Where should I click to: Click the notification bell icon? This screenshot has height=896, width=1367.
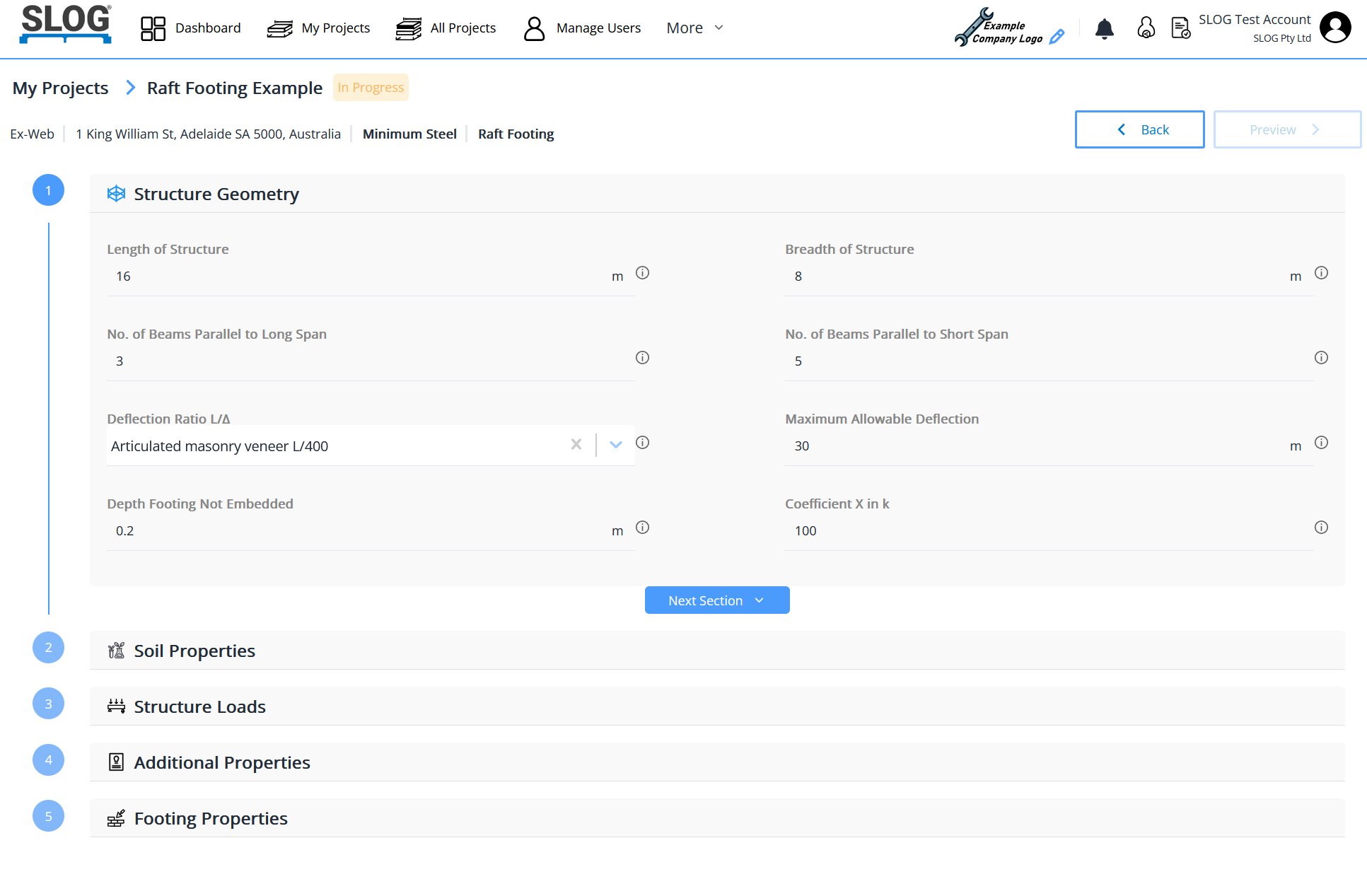click(x=1104, y=29)
